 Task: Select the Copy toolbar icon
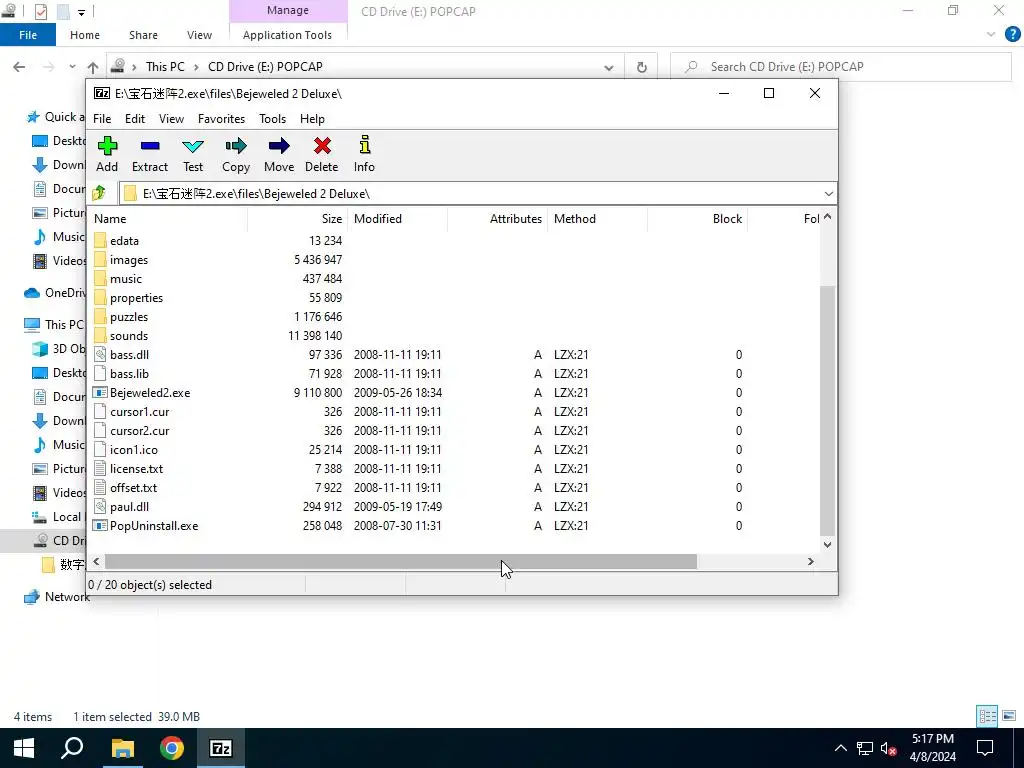[x=236, y=155]
